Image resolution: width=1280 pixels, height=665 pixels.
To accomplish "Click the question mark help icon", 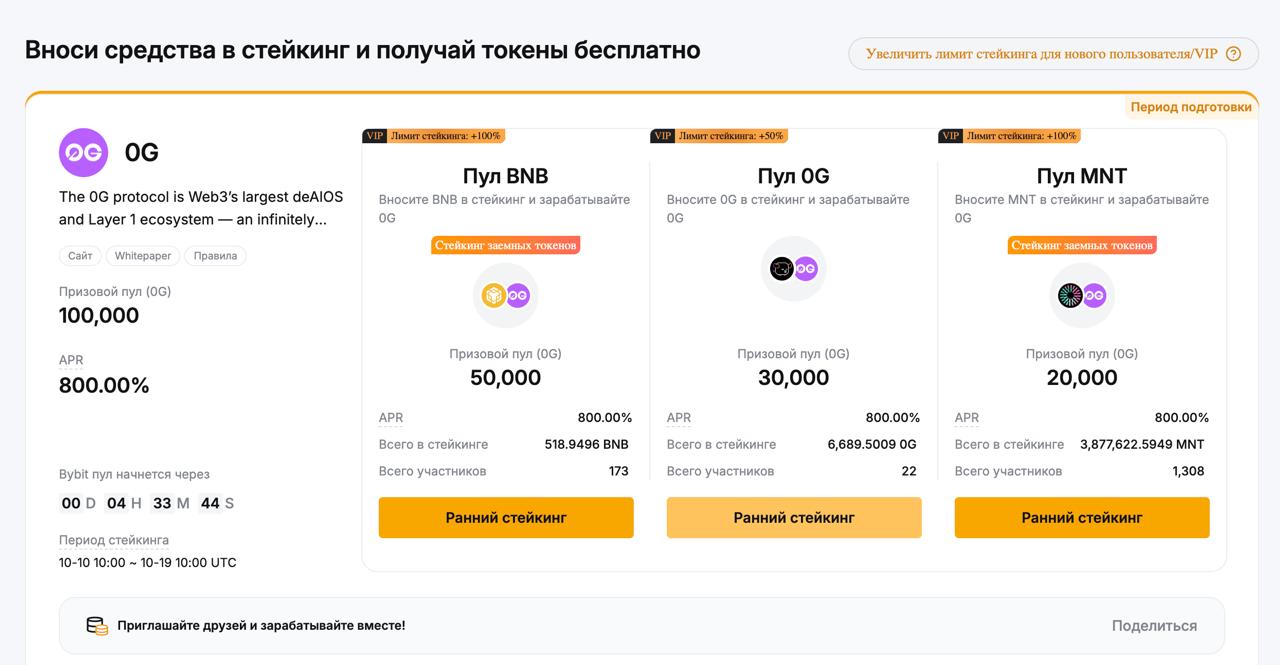I will [x=1233, y=54].
